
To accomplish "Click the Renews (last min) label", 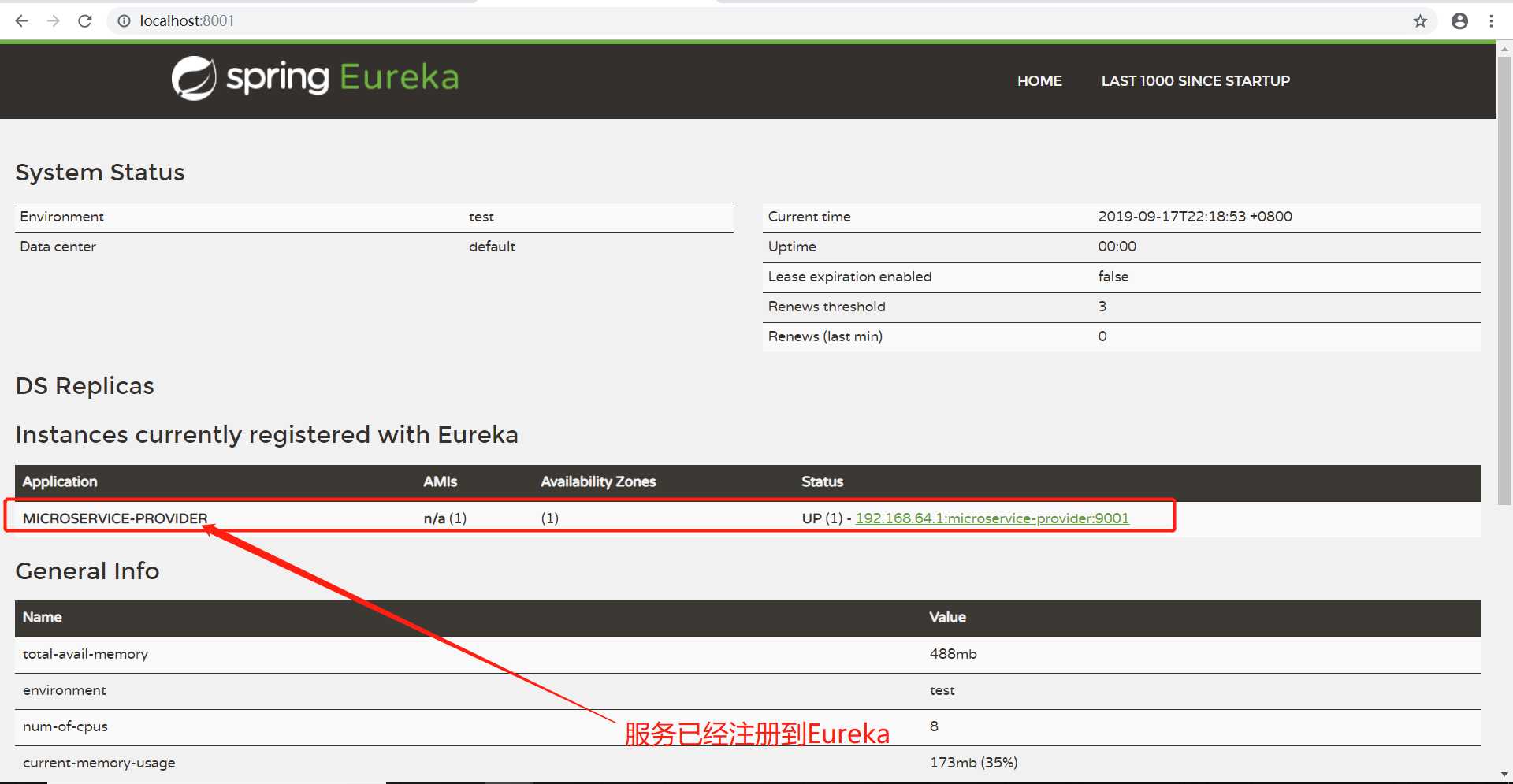I will (x=825, y=336).
